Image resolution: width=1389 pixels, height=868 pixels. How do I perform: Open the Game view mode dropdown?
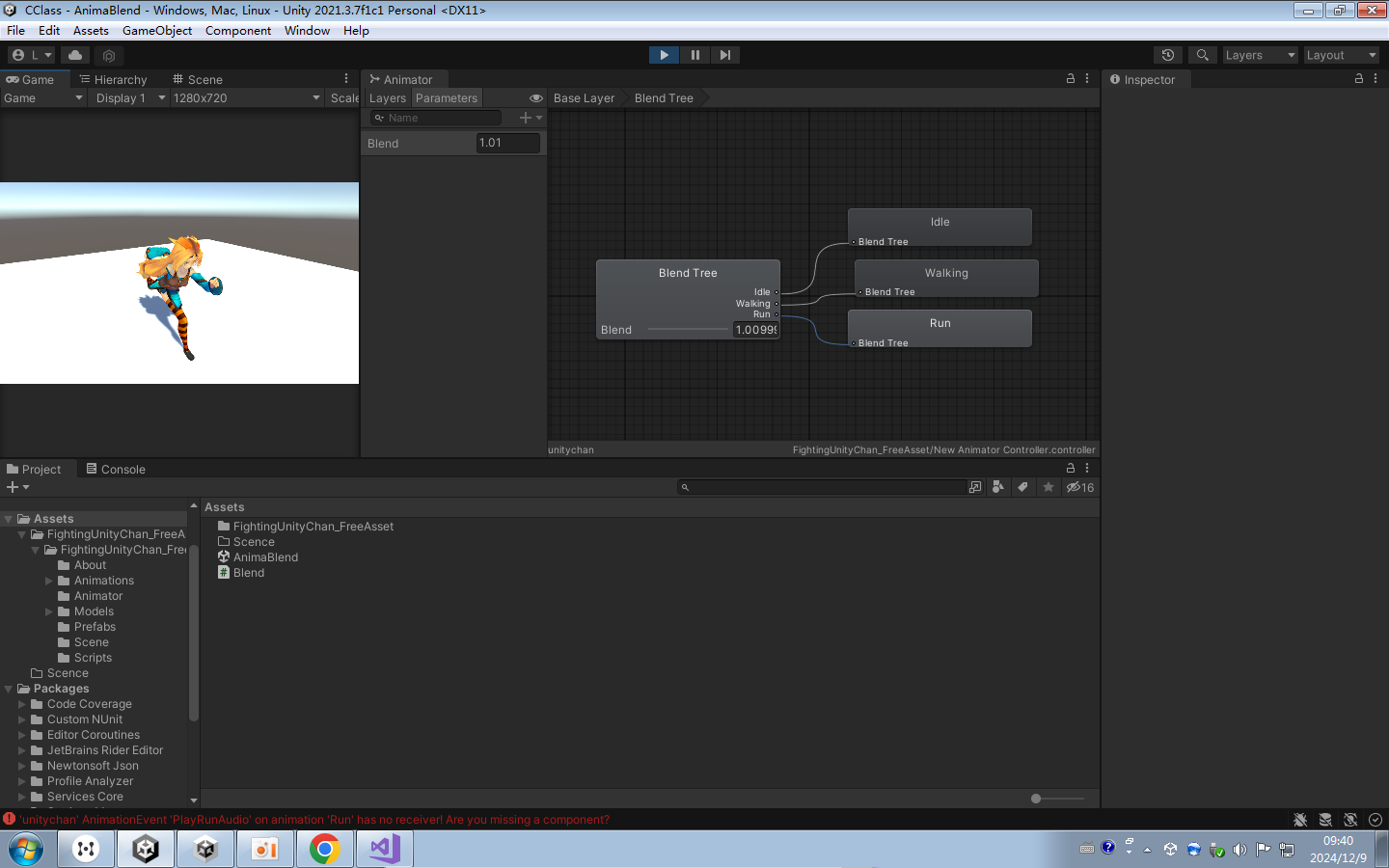[42, 98]
